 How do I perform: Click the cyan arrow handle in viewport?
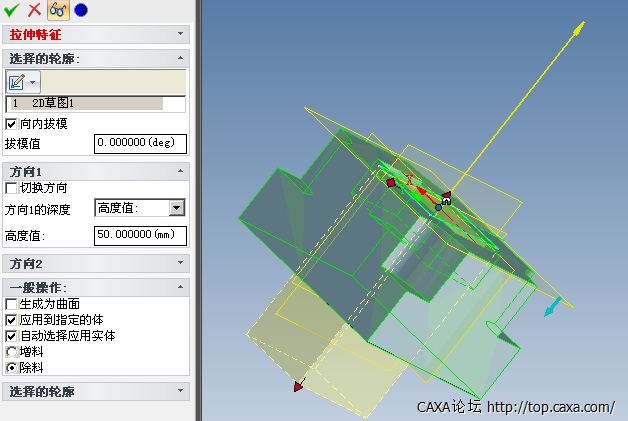coord(554,307)
